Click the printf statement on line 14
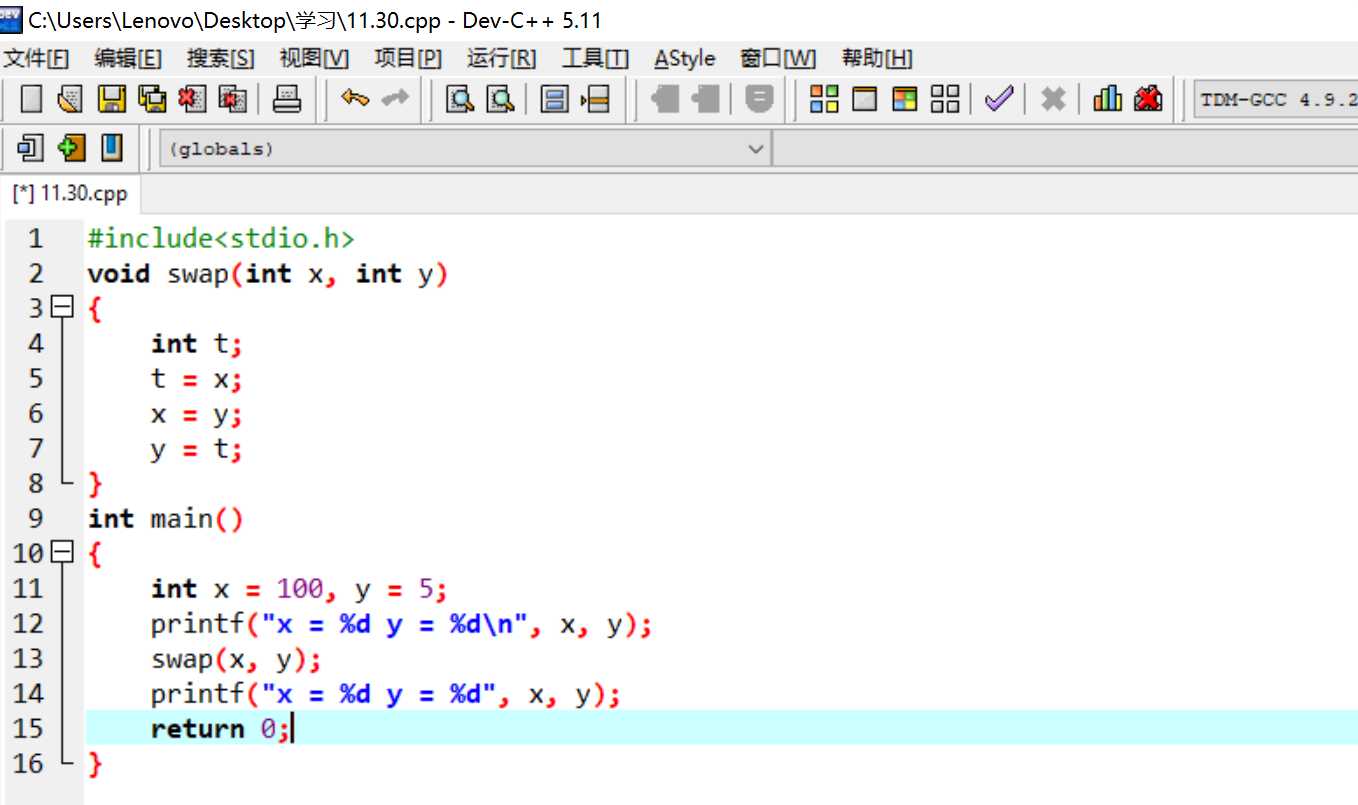 386,694
